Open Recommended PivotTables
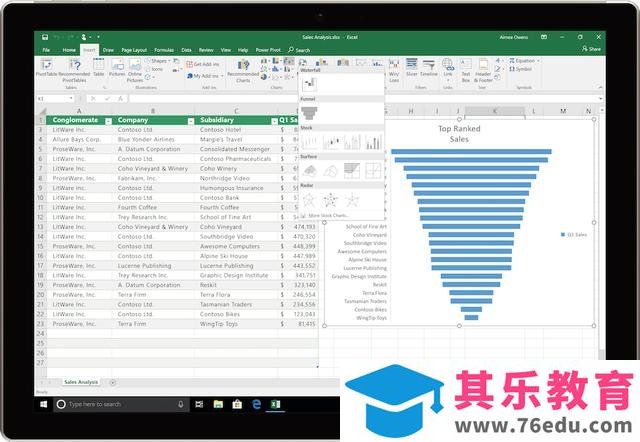 click(x=74, y=70)
